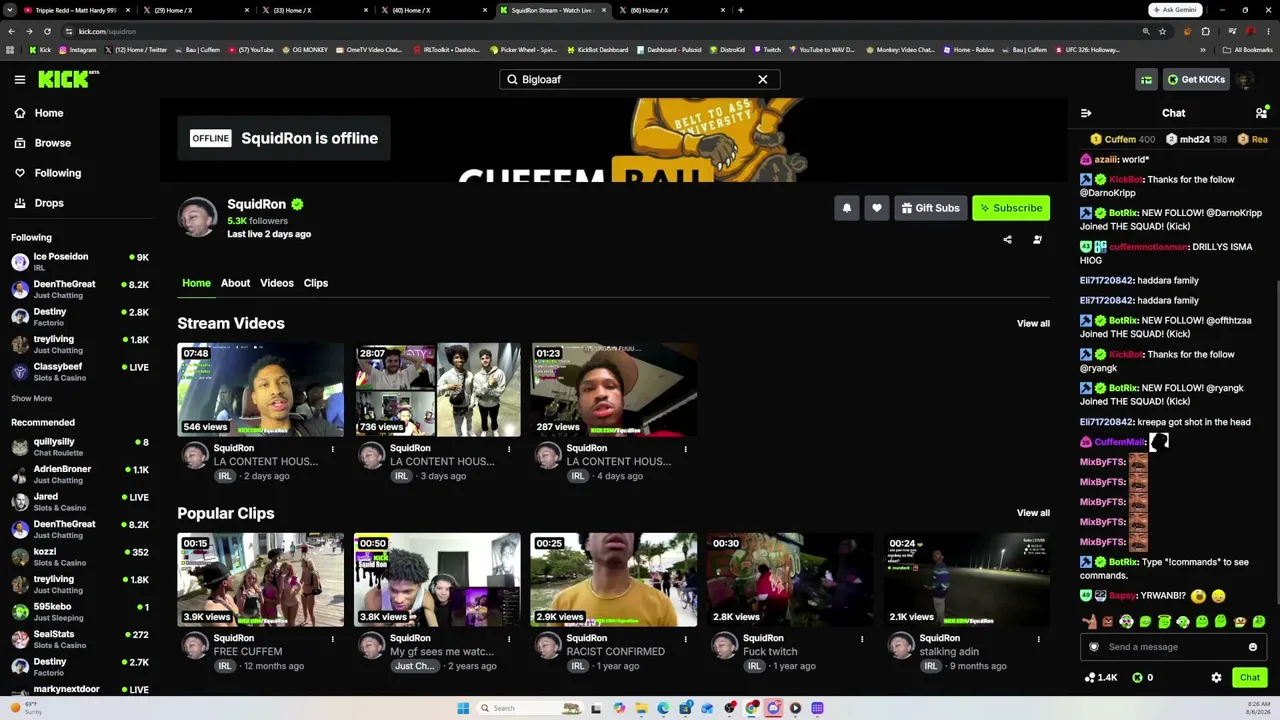
Task: View all Stream Videos
Action: click(x=1033, y=324)
